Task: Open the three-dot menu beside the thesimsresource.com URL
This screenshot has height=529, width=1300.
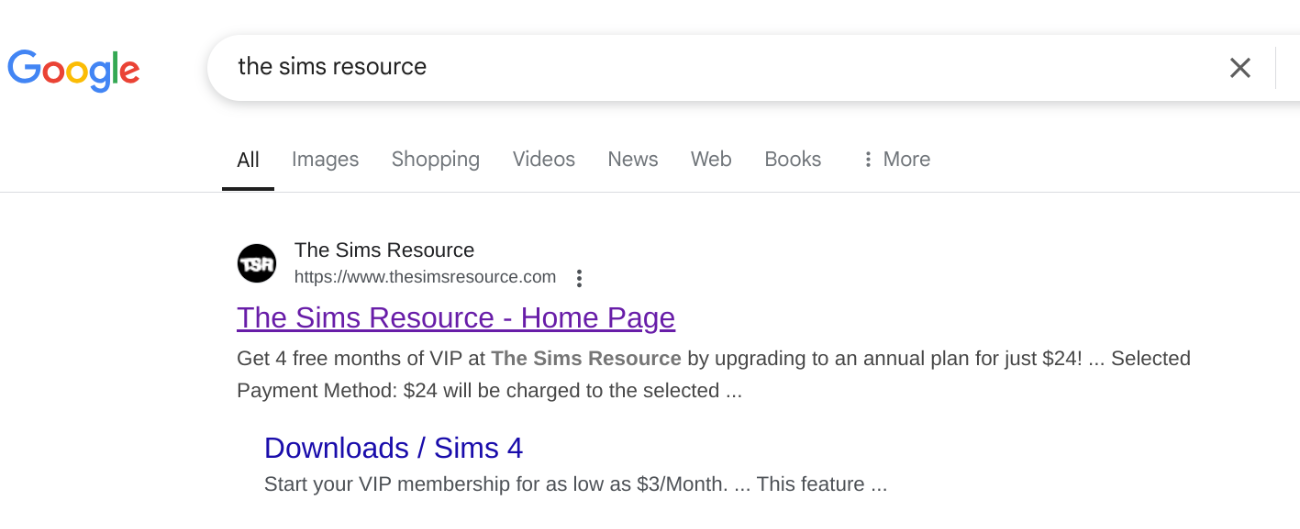Action: click(x=578, y=278)
